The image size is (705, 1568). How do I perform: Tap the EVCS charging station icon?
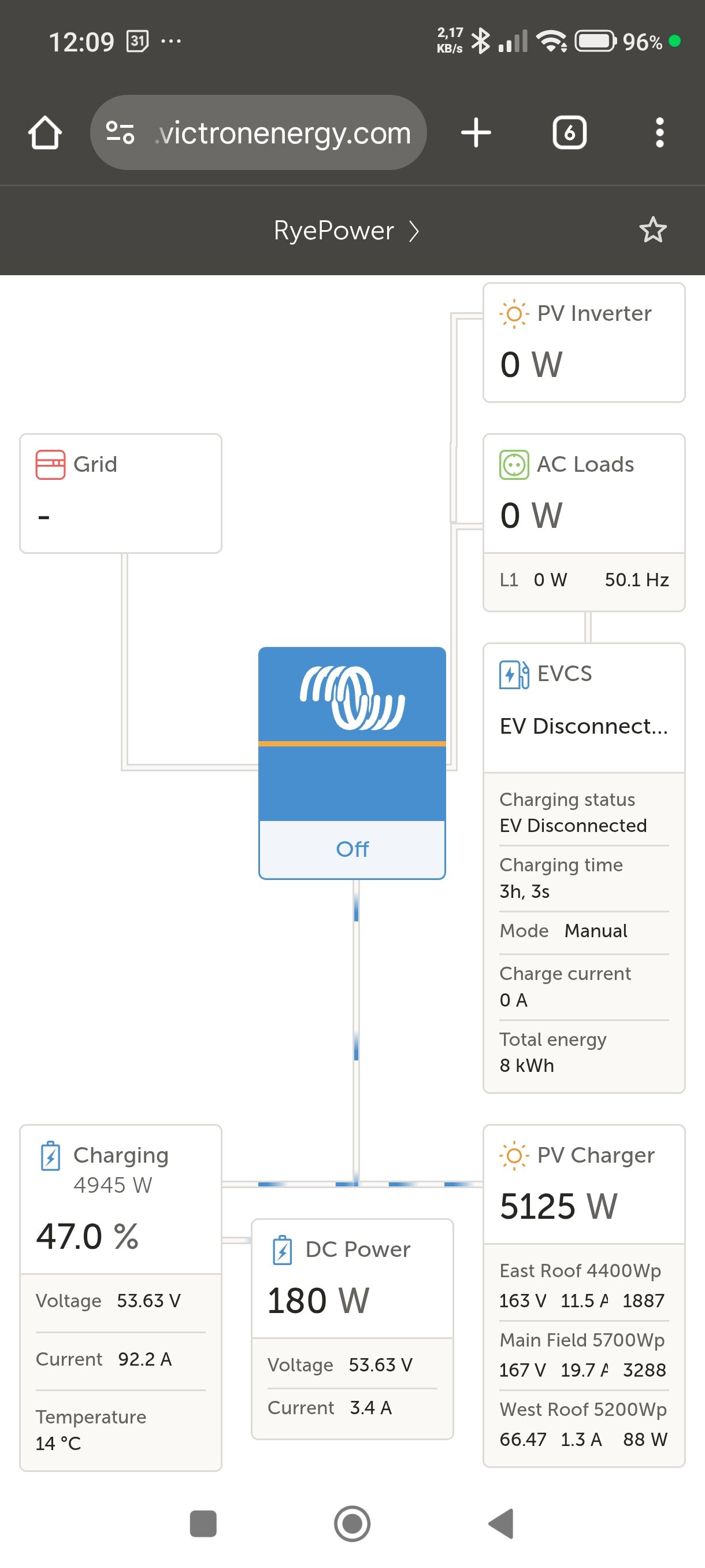[x=514, y=674]
